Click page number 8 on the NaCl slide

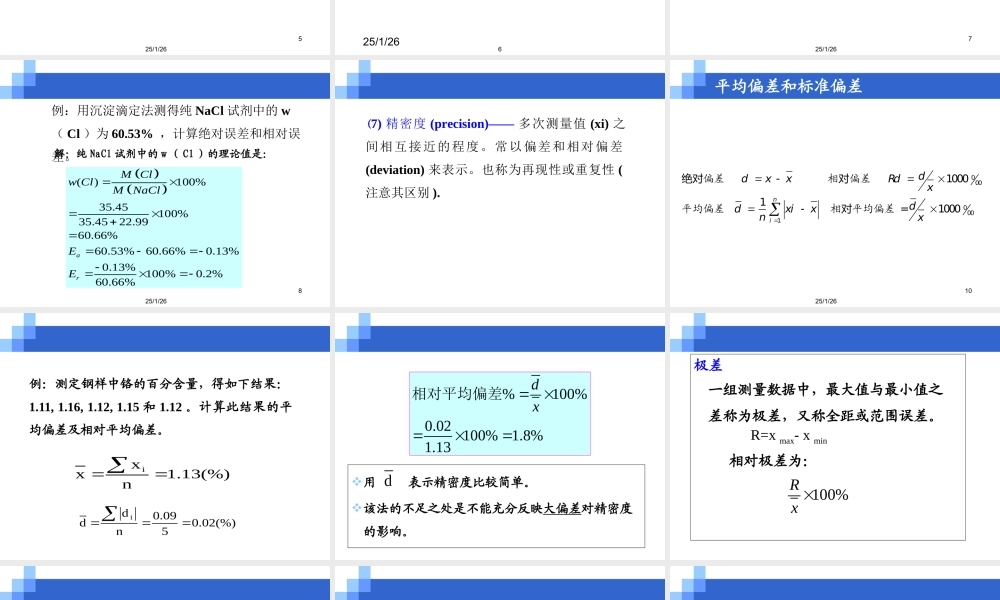tap(300, 291)
